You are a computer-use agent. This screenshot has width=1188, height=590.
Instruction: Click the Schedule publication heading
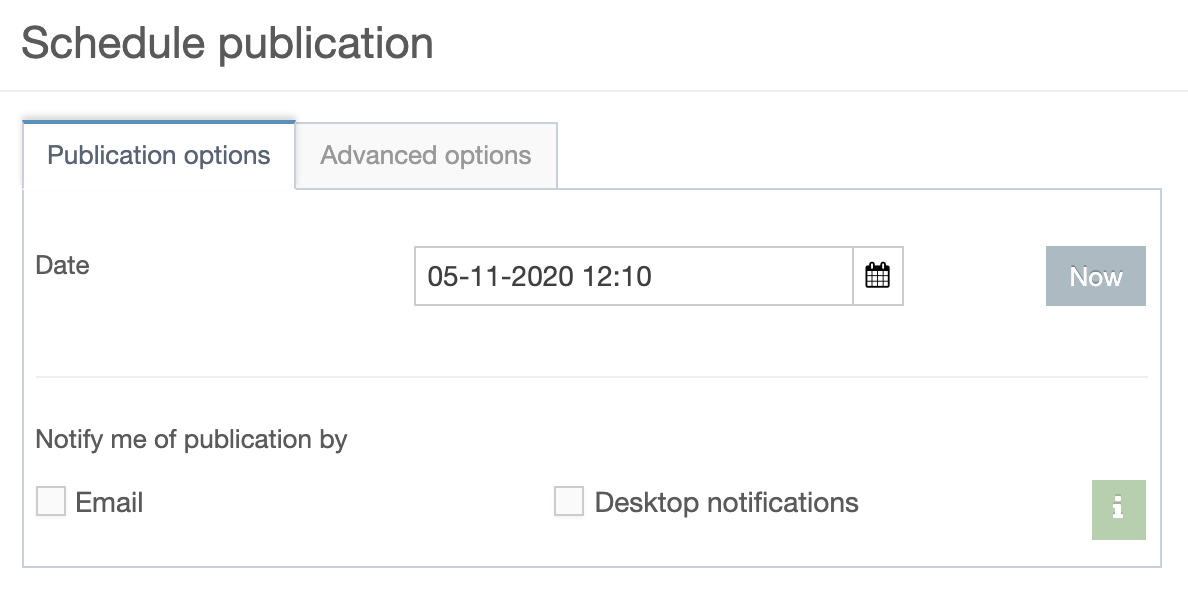pyautogui.click(x=227, y=42)
